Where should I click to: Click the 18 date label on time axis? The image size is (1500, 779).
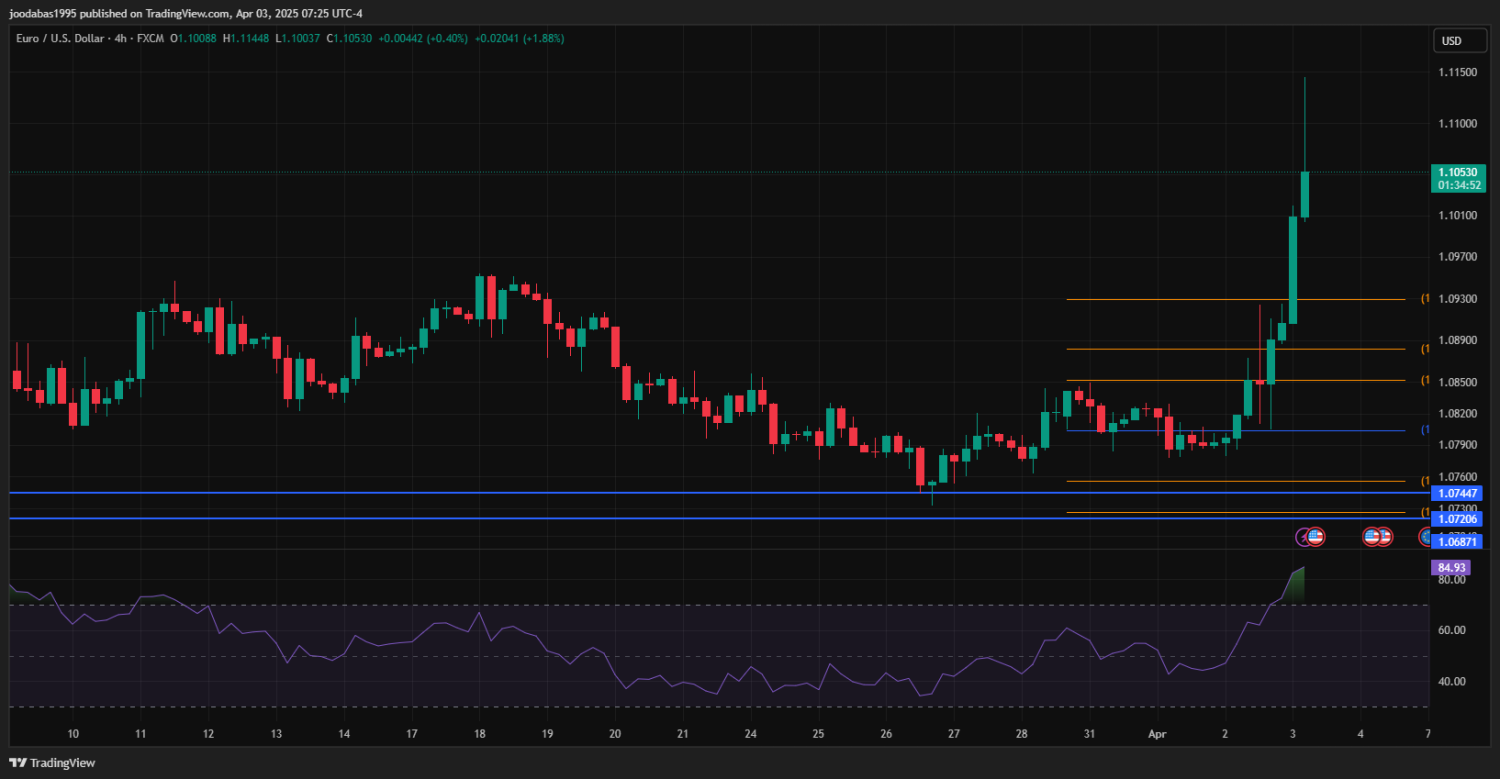(479, 734)
